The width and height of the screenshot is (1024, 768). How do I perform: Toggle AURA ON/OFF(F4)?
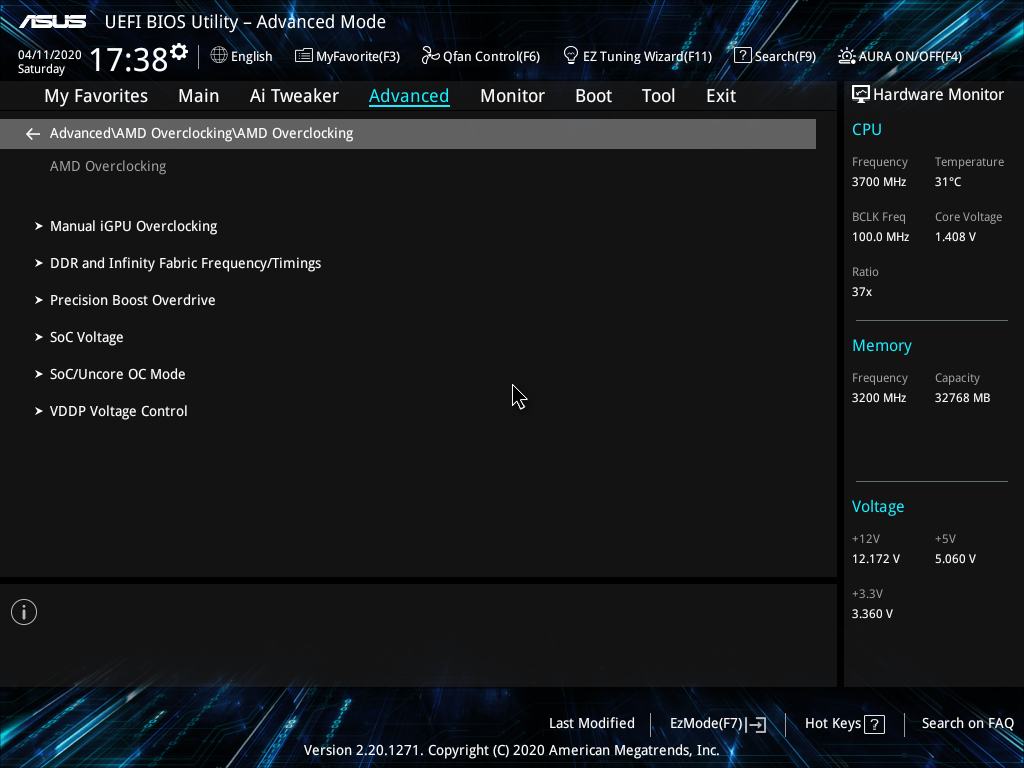tap(910, 56)
